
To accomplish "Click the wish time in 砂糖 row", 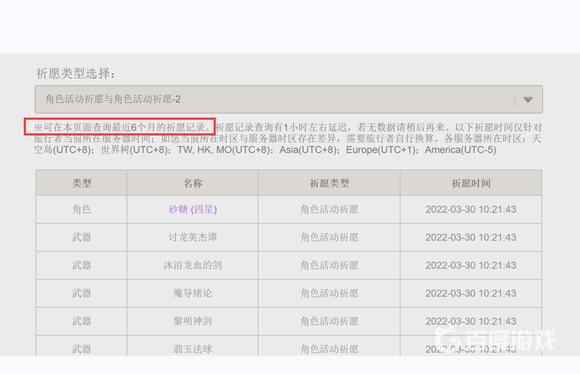I will [471, 209].
